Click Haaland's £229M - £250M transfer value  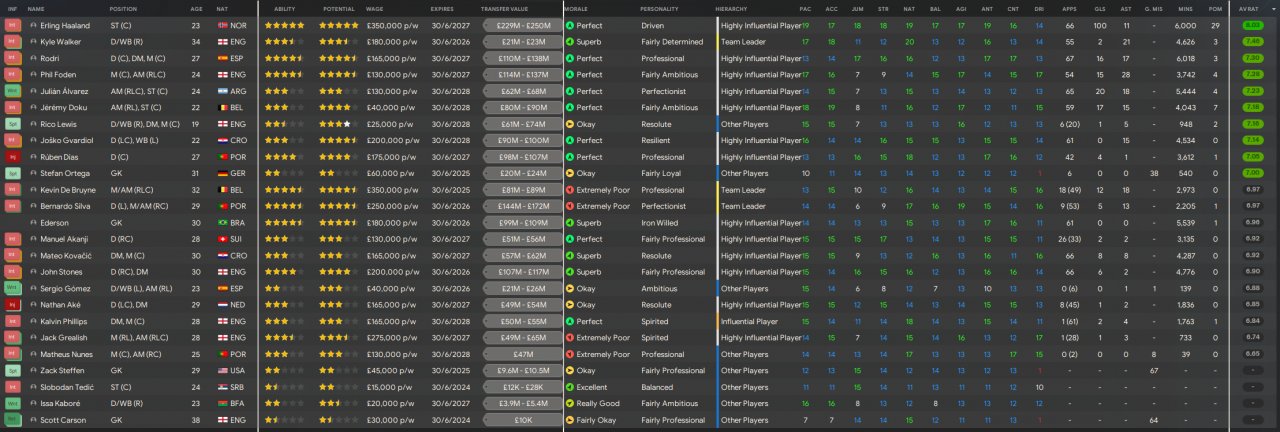pos(522,25)
